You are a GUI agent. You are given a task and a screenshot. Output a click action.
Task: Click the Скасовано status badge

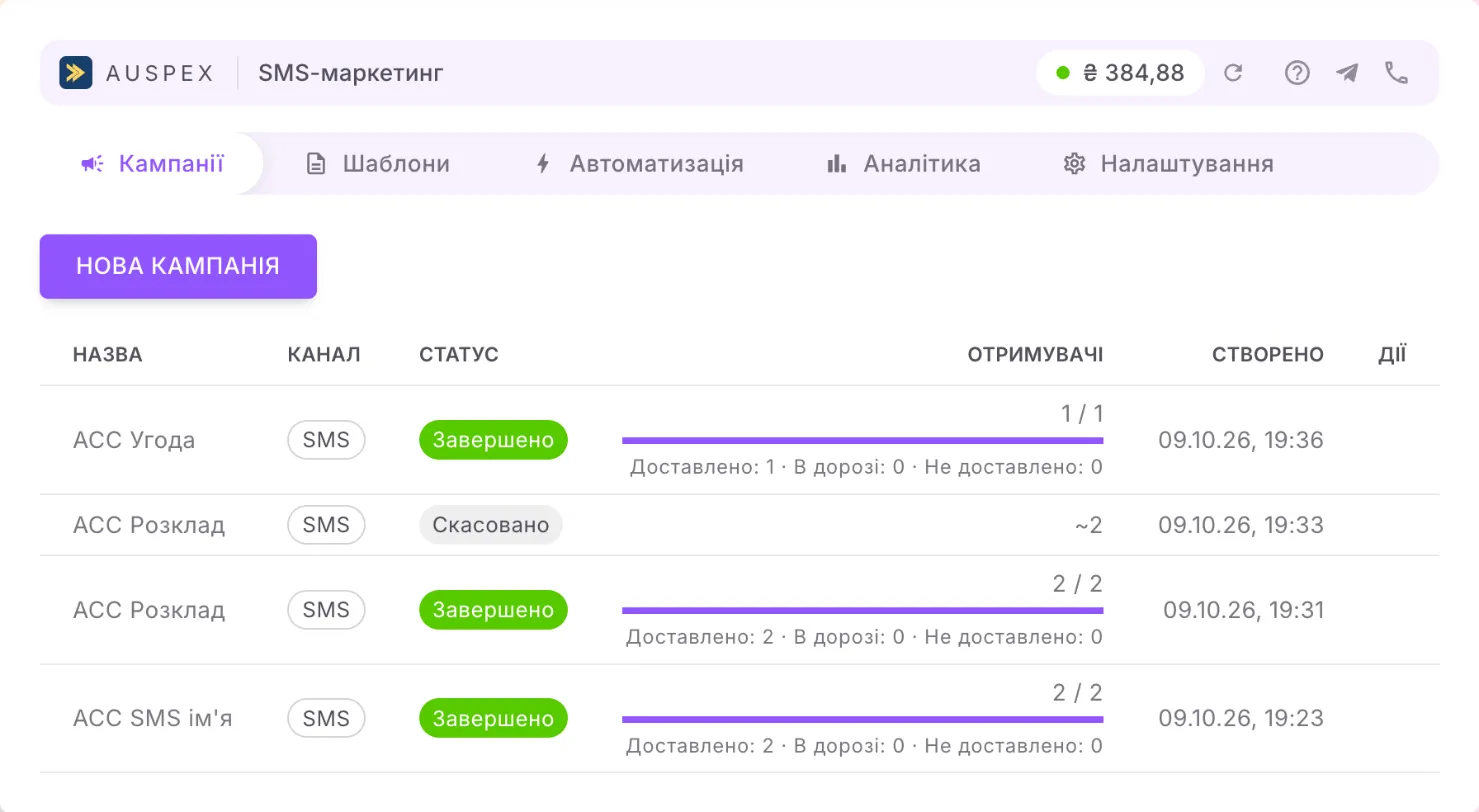(491, 525)
